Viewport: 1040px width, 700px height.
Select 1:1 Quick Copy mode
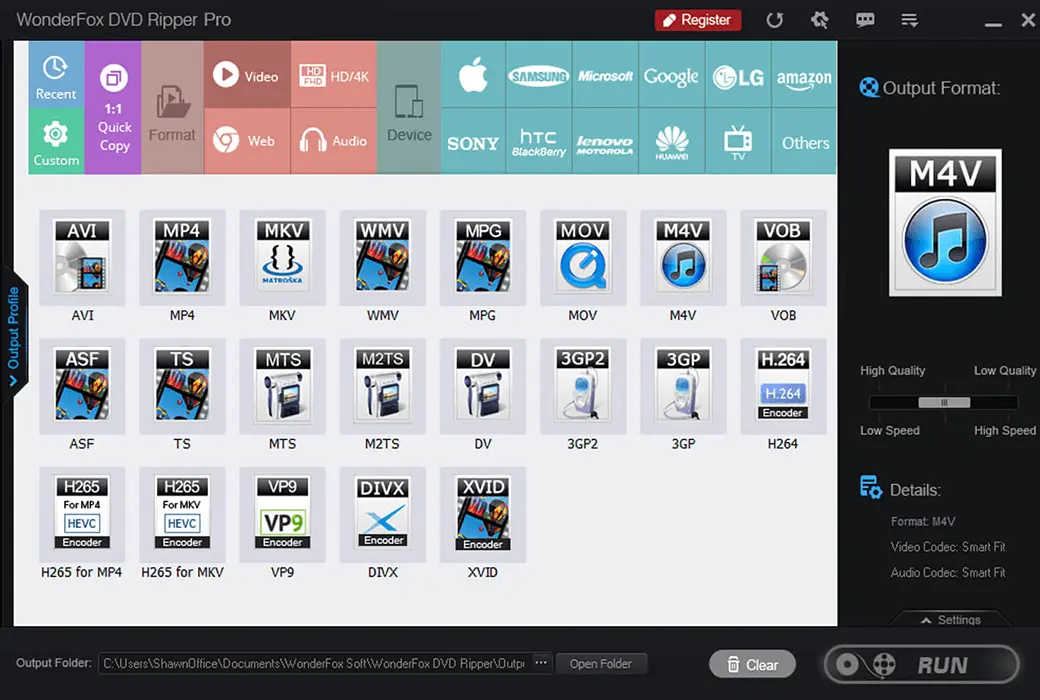pos(113,107)
